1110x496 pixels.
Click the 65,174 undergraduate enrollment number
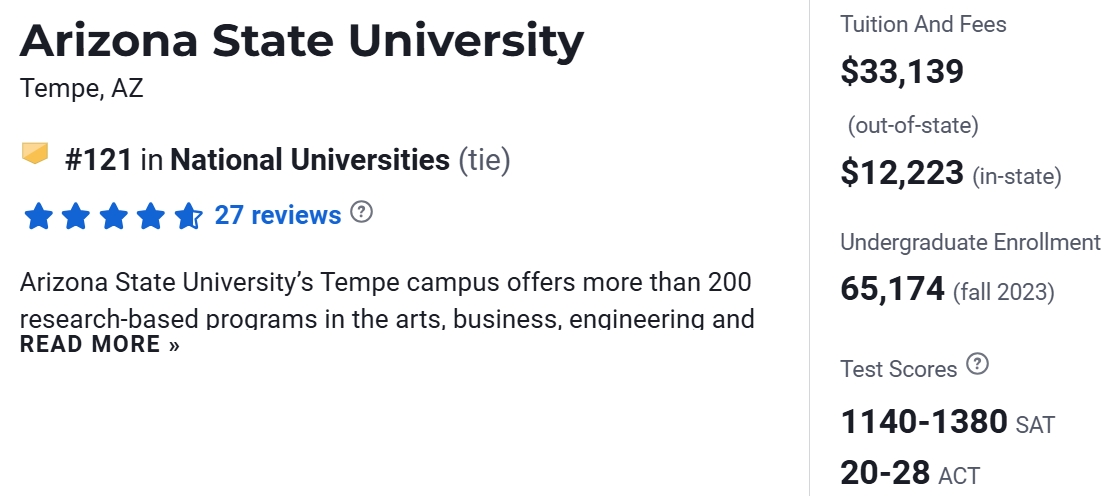(x=892, y=289)
